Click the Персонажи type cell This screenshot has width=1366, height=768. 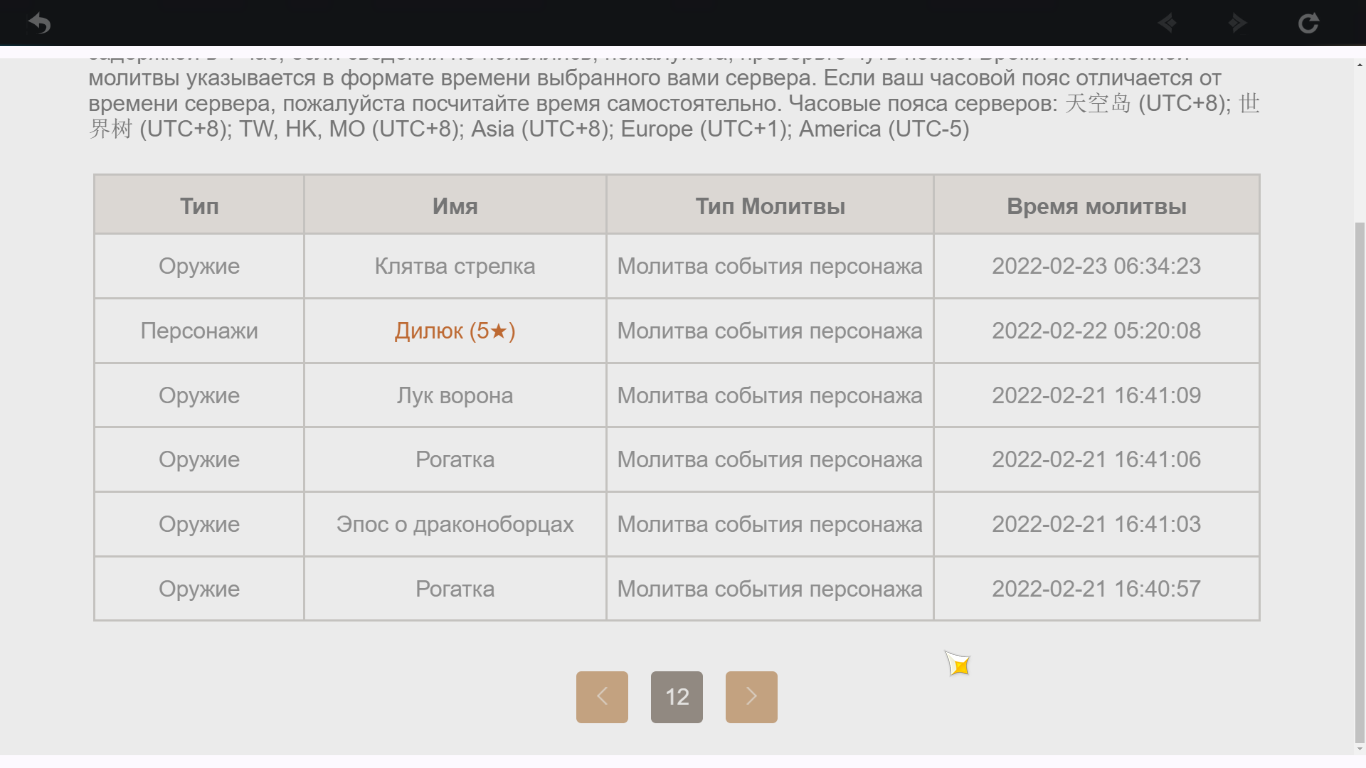199,331
